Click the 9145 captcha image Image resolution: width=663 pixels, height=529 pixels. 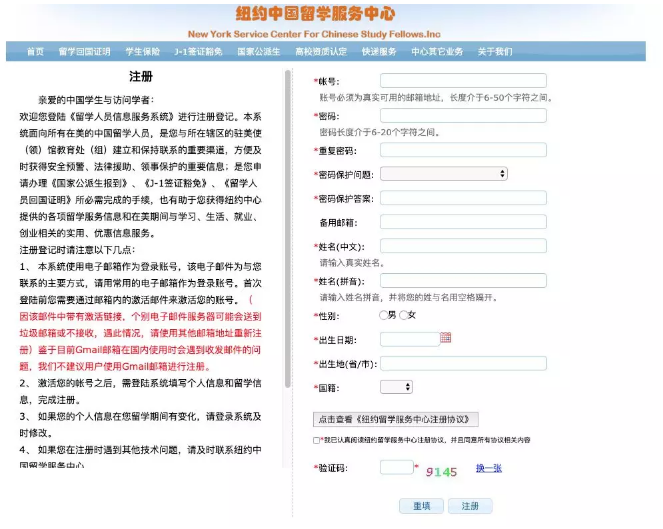(440, 471)
